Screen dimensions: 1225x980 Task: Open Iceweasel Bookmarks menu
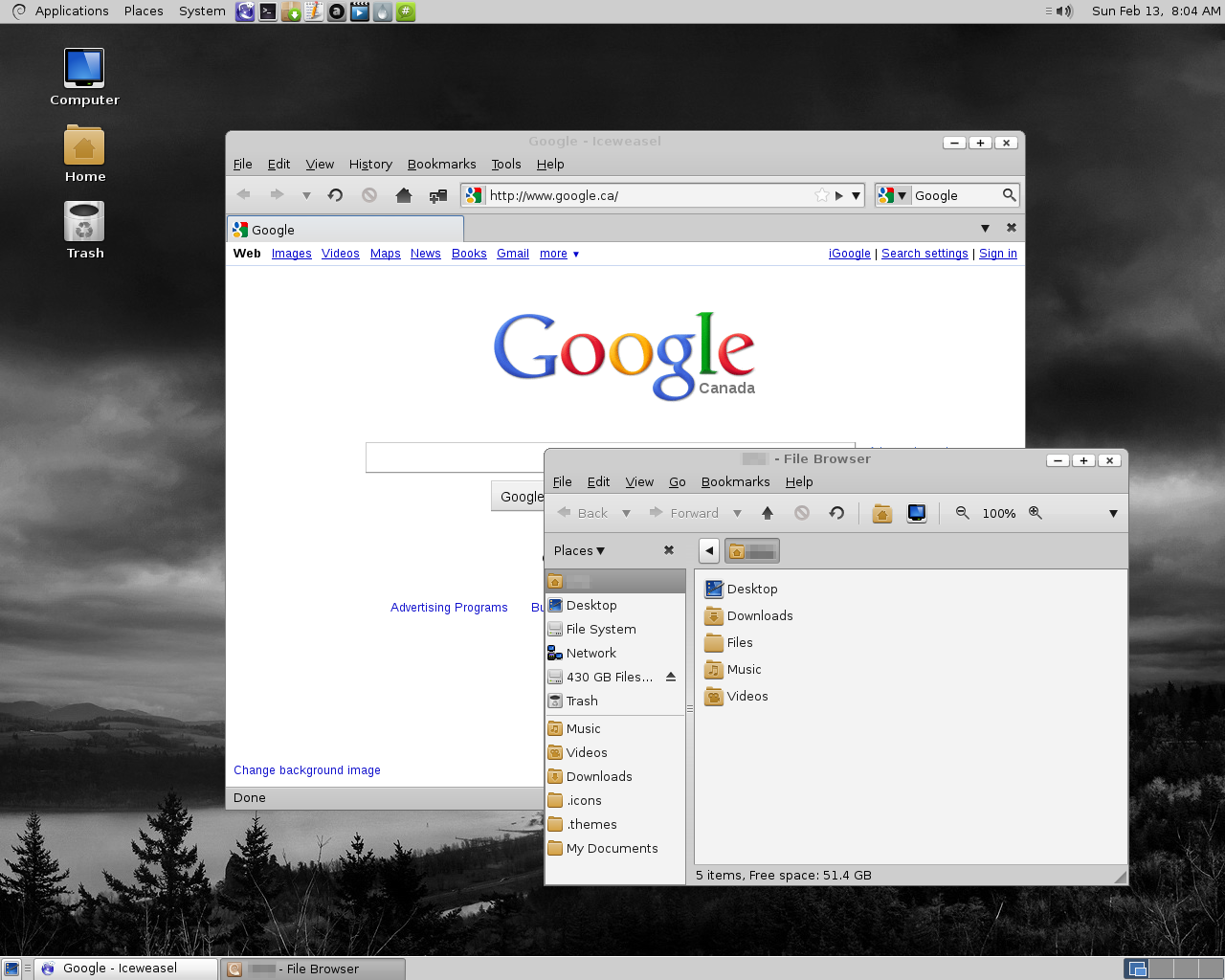[x=441, y=165]
